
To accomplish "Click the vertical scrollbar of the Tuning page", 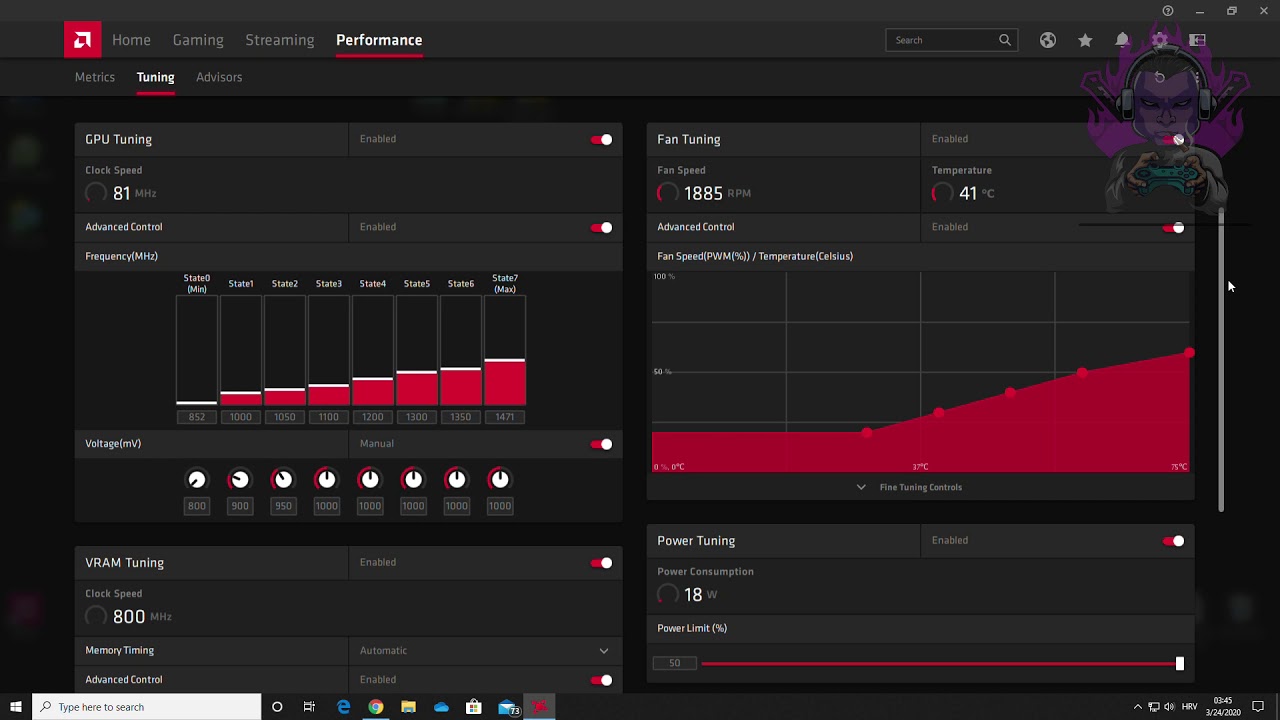I will coord(1221,360).
